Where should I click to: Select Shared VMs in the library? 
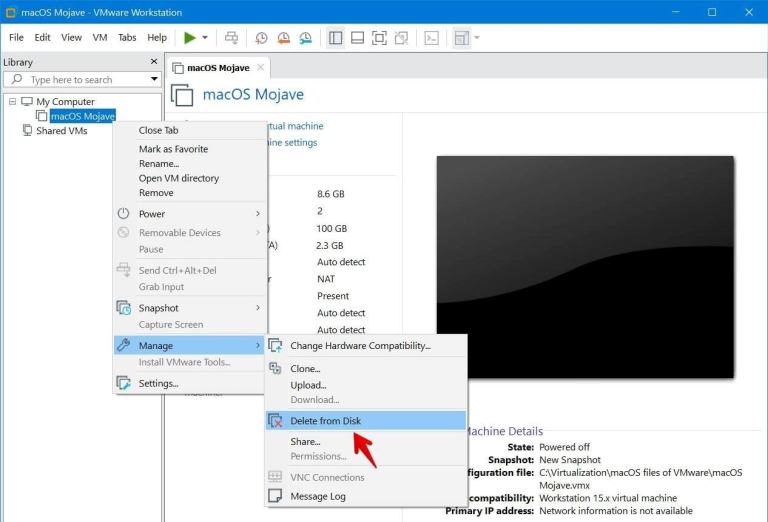[62, 131]
